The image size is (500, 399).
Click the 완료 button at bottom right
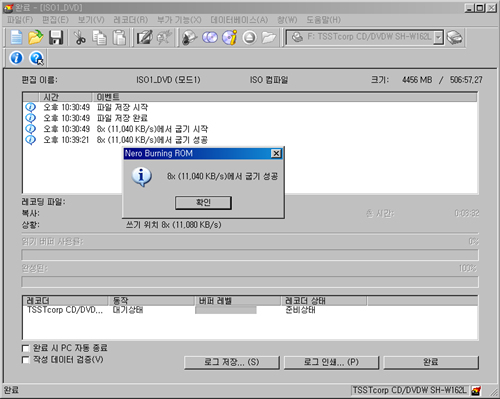(x=431, y=362)
